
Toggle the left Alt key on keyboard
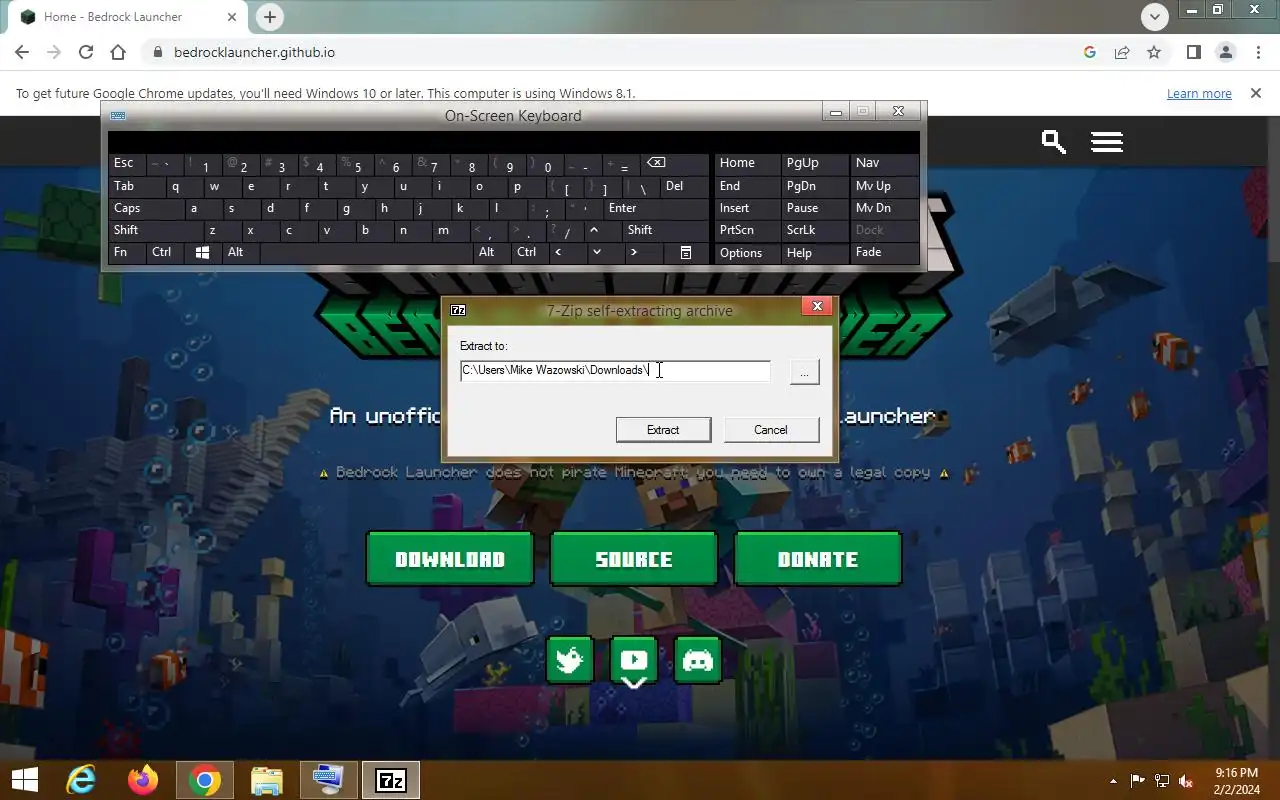[241, 252]
